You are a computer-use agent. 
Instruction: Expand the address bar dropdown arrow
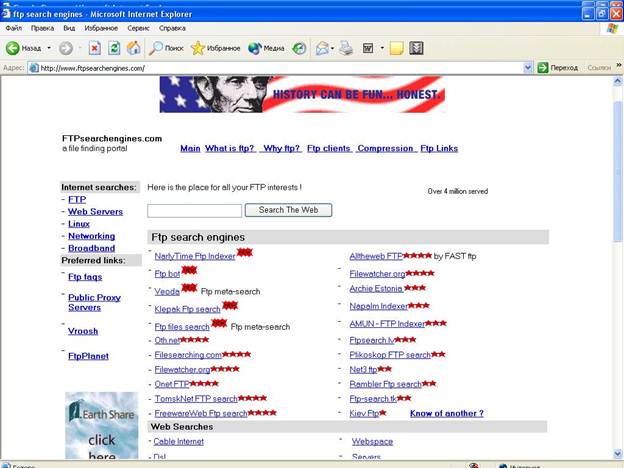point(529,68)
